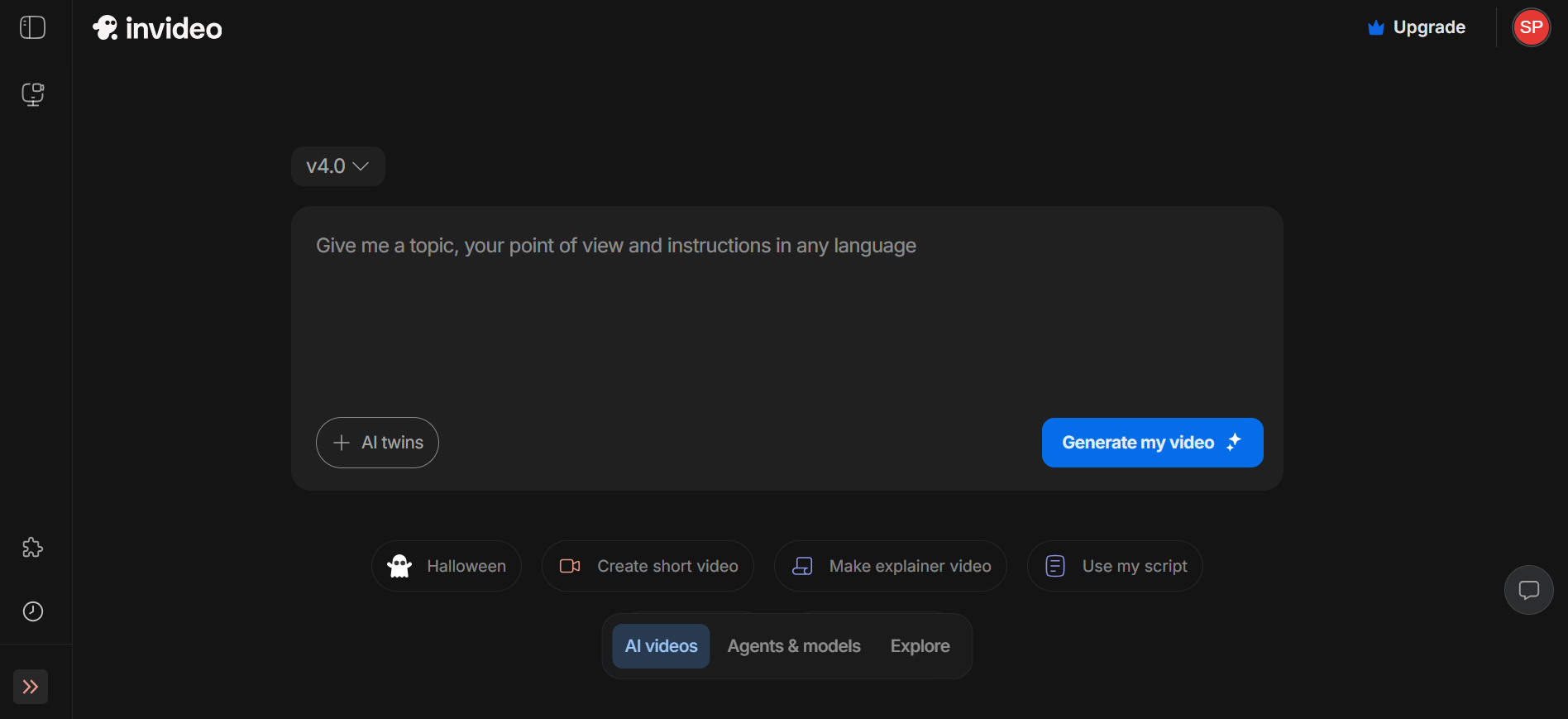Expand the sidebar with double chevron button

coord(31,687)
